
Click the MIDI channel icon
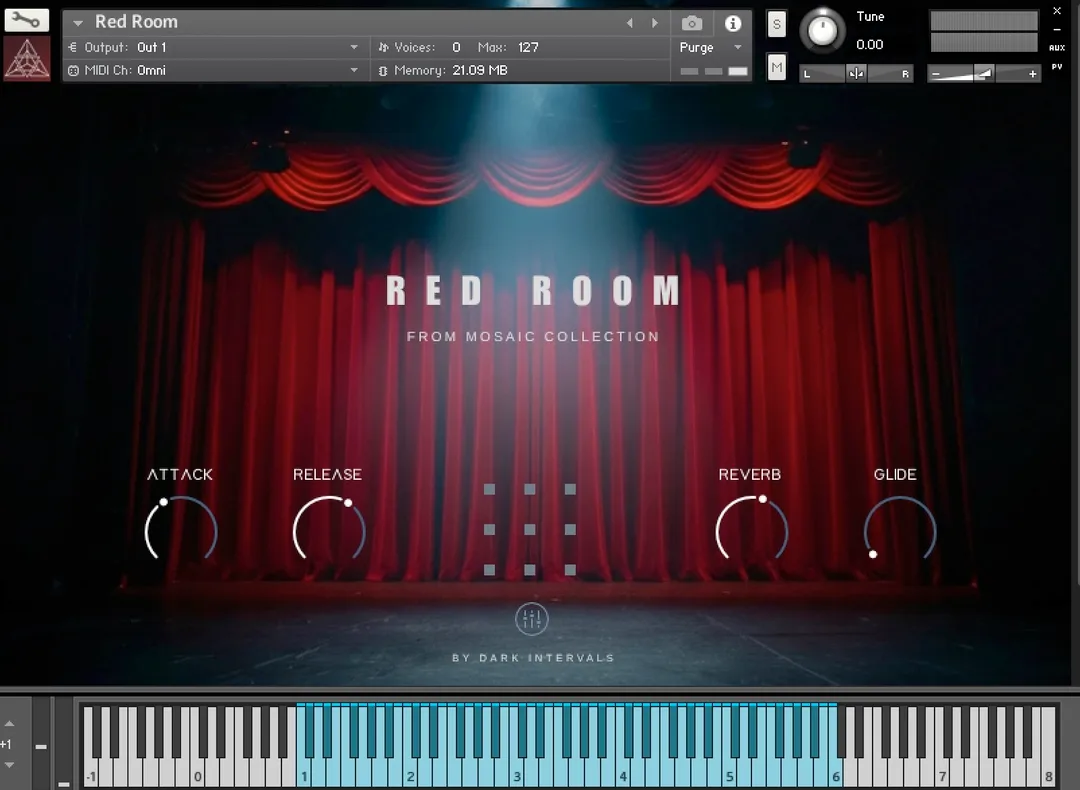point(73,71)
